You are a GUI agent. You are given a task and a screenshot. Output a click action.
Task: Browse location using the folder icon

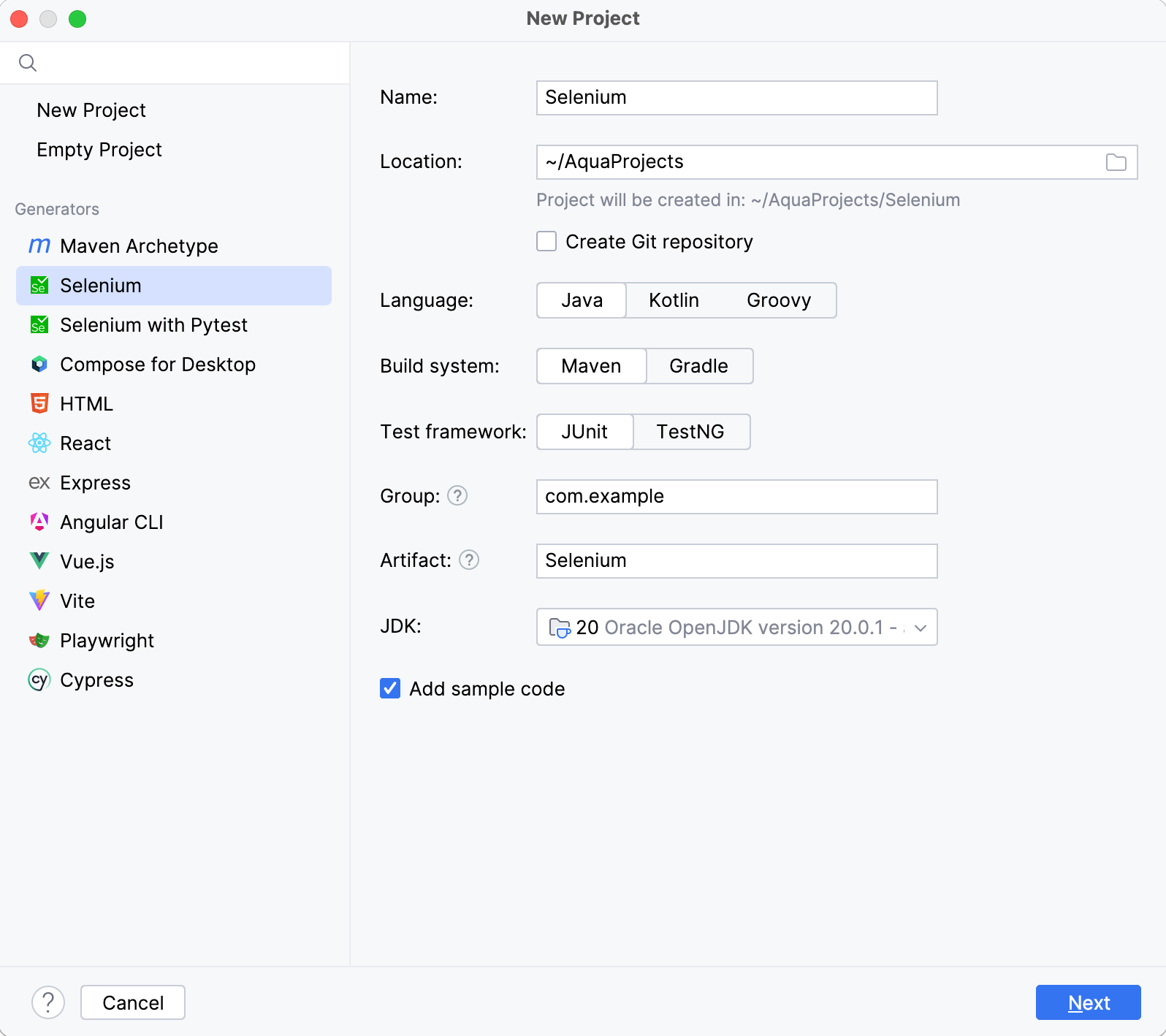1116,162
